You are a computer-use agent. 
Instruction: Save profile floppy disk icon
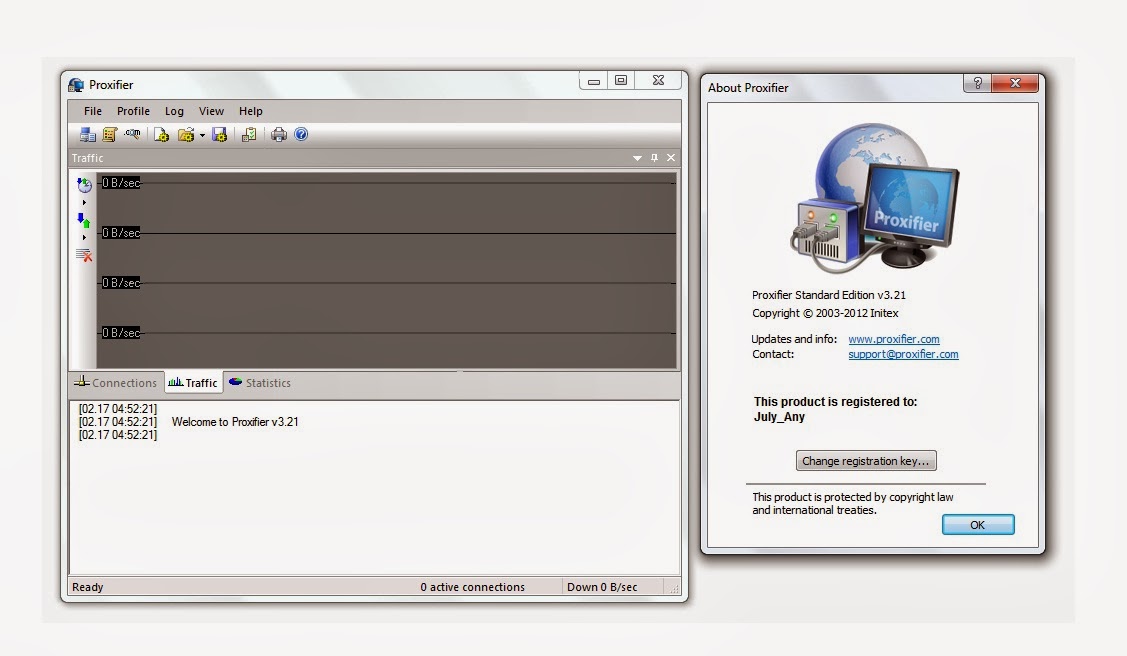click(x=219, y=134)
